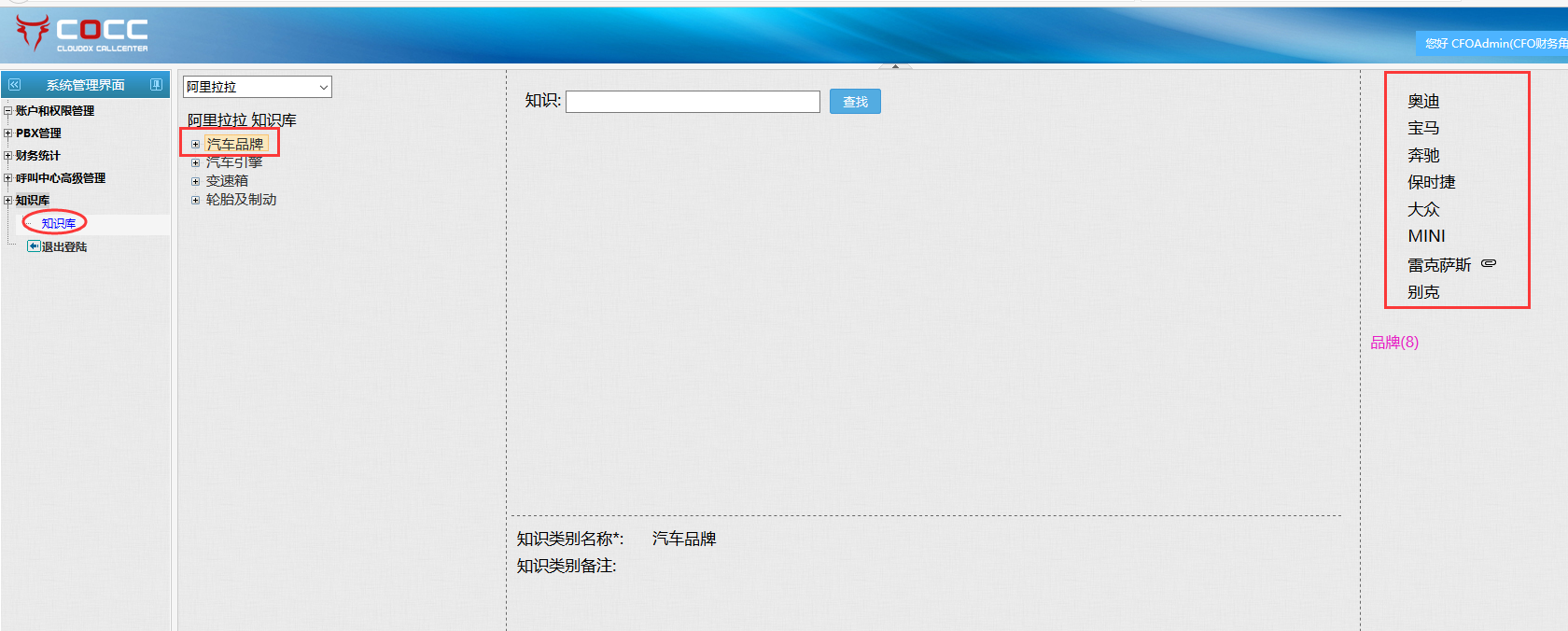
Task: Expand the PBX管理 menu section
Action: [8, 133]
